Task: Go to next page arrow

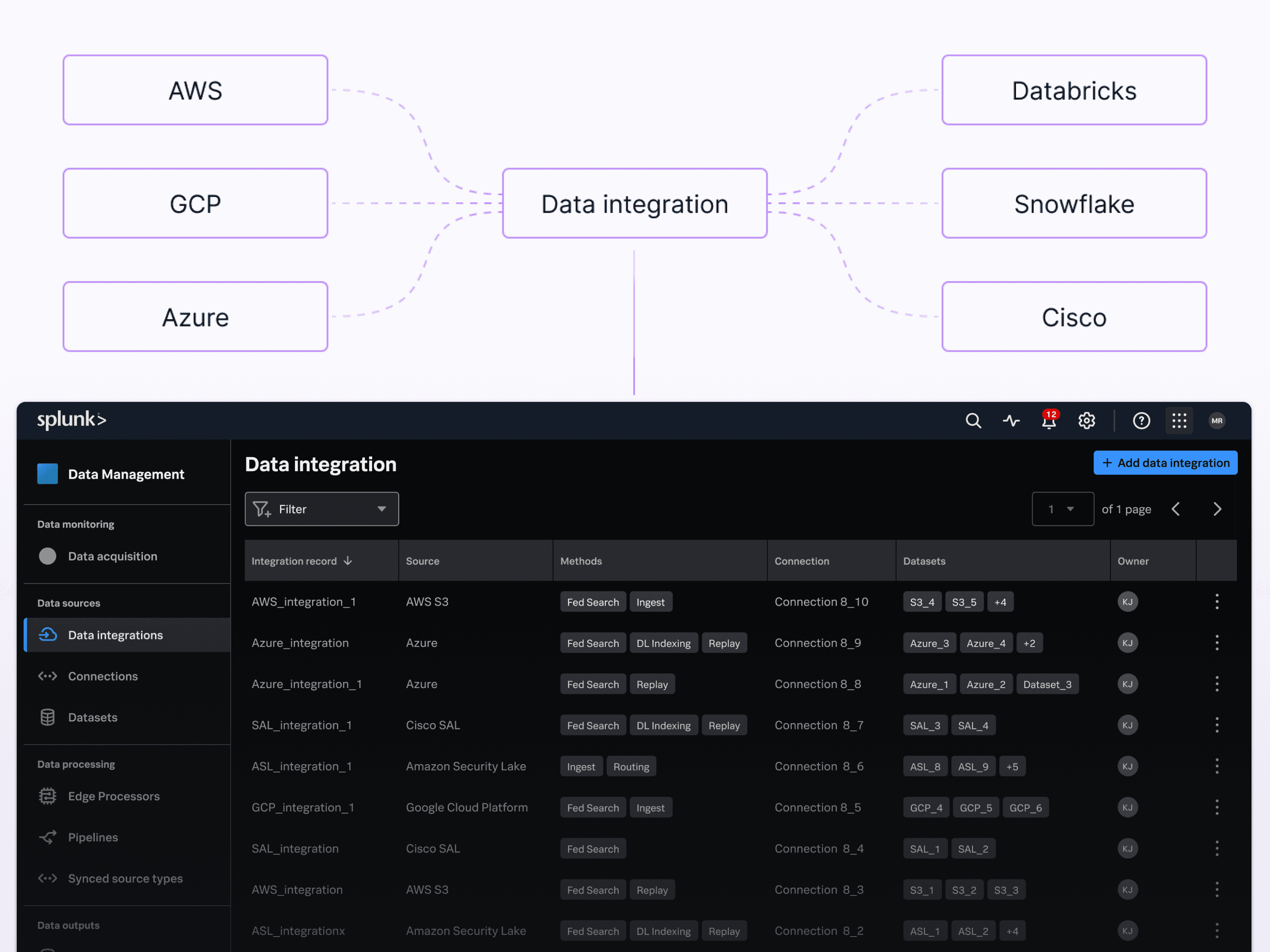Action: coord(1217,509)
